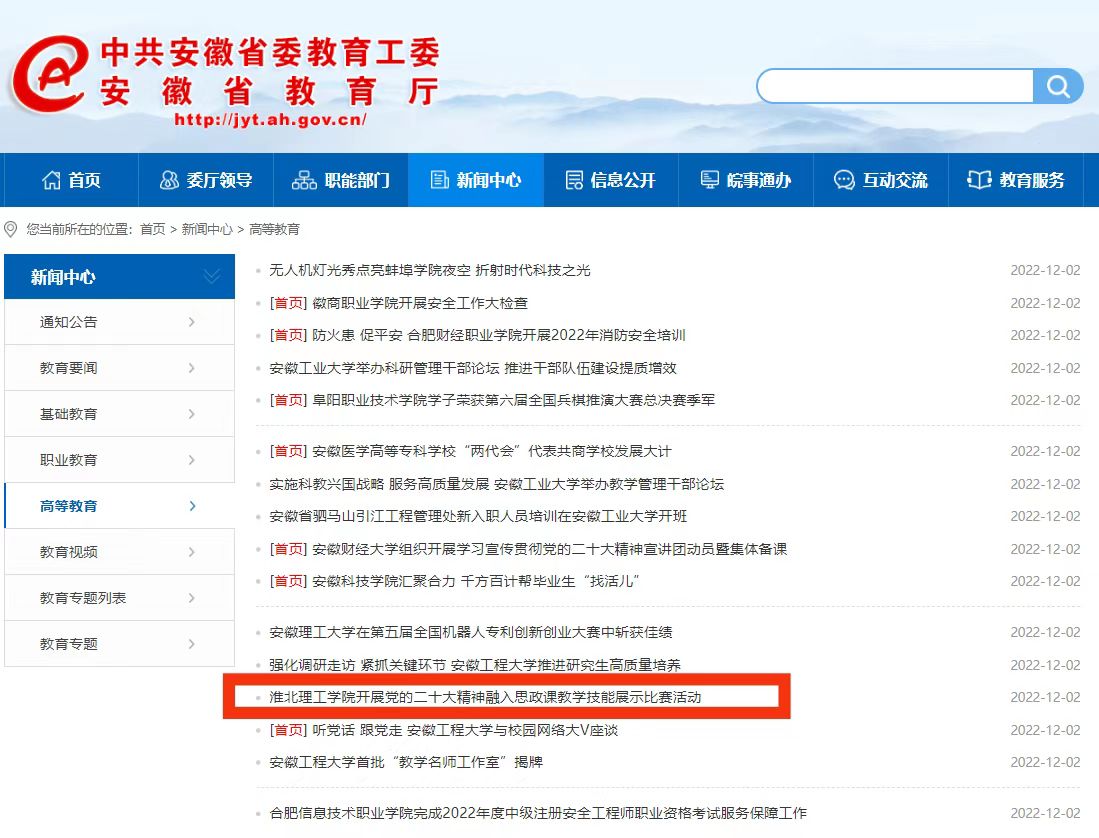1099x838 pixels.
Task: Open 基础教育 sidebar section
Action: [x=69, y=414]
